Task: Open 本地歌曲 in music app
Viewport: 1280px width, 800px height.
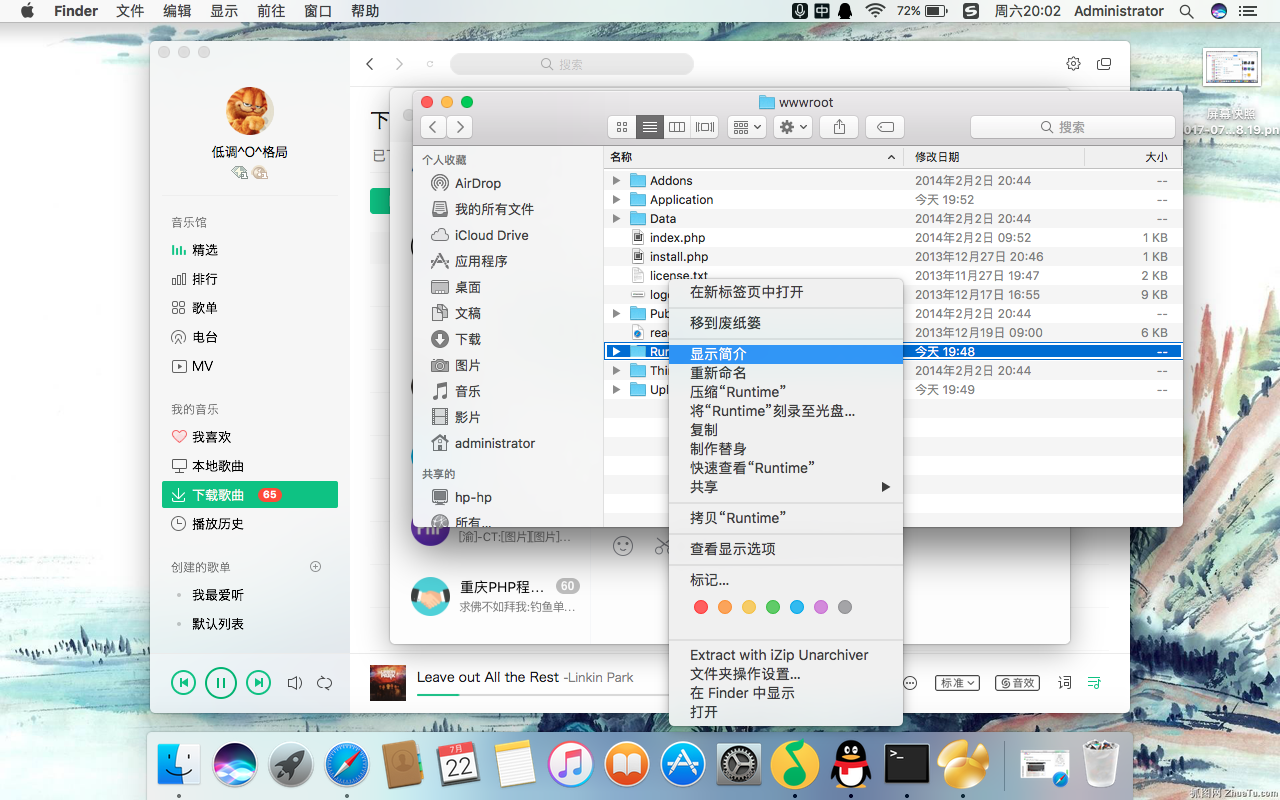Action: (250, 466)
